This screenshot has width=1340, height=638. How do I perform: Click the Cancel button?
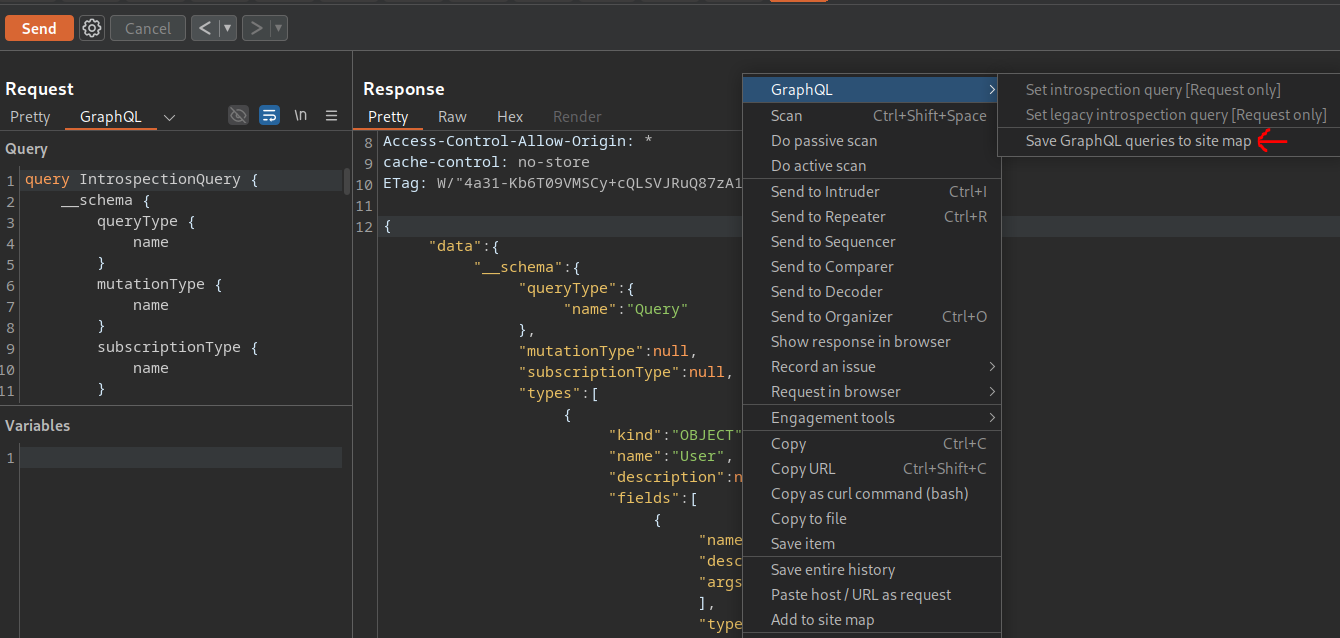147,28
